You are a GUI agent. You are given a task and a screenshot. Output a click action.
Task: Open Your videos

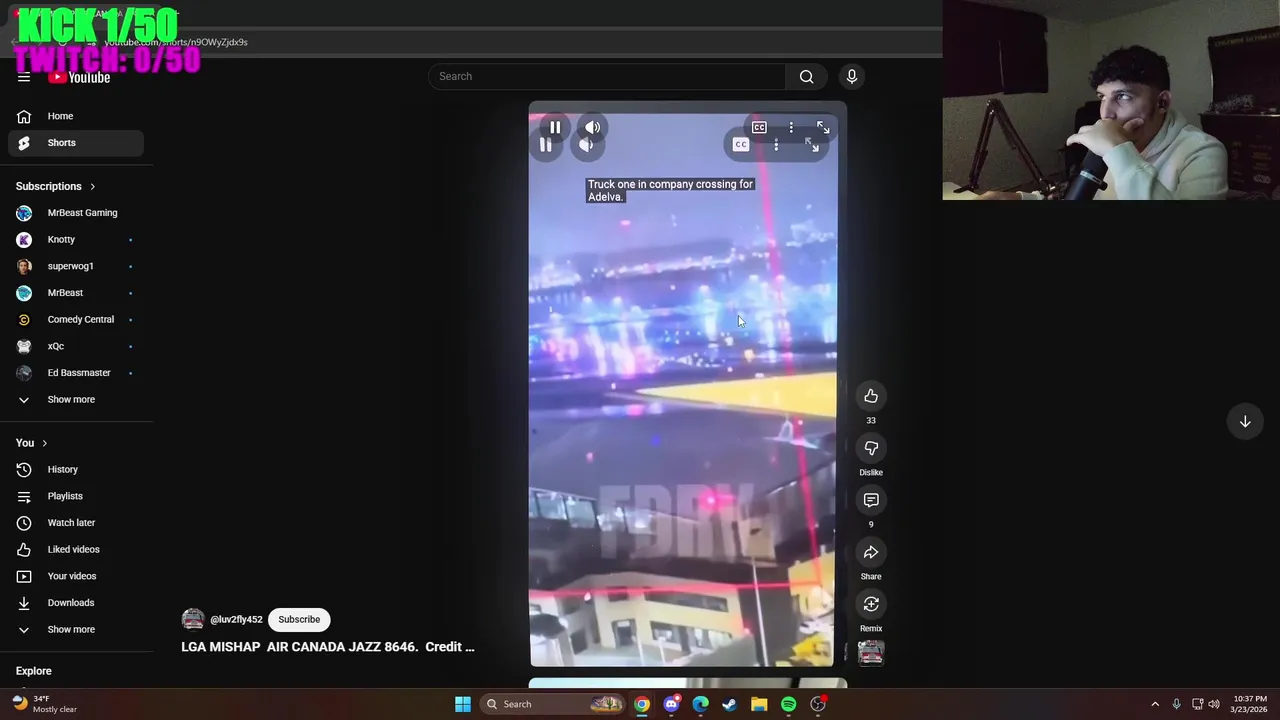tap(76, 576)
